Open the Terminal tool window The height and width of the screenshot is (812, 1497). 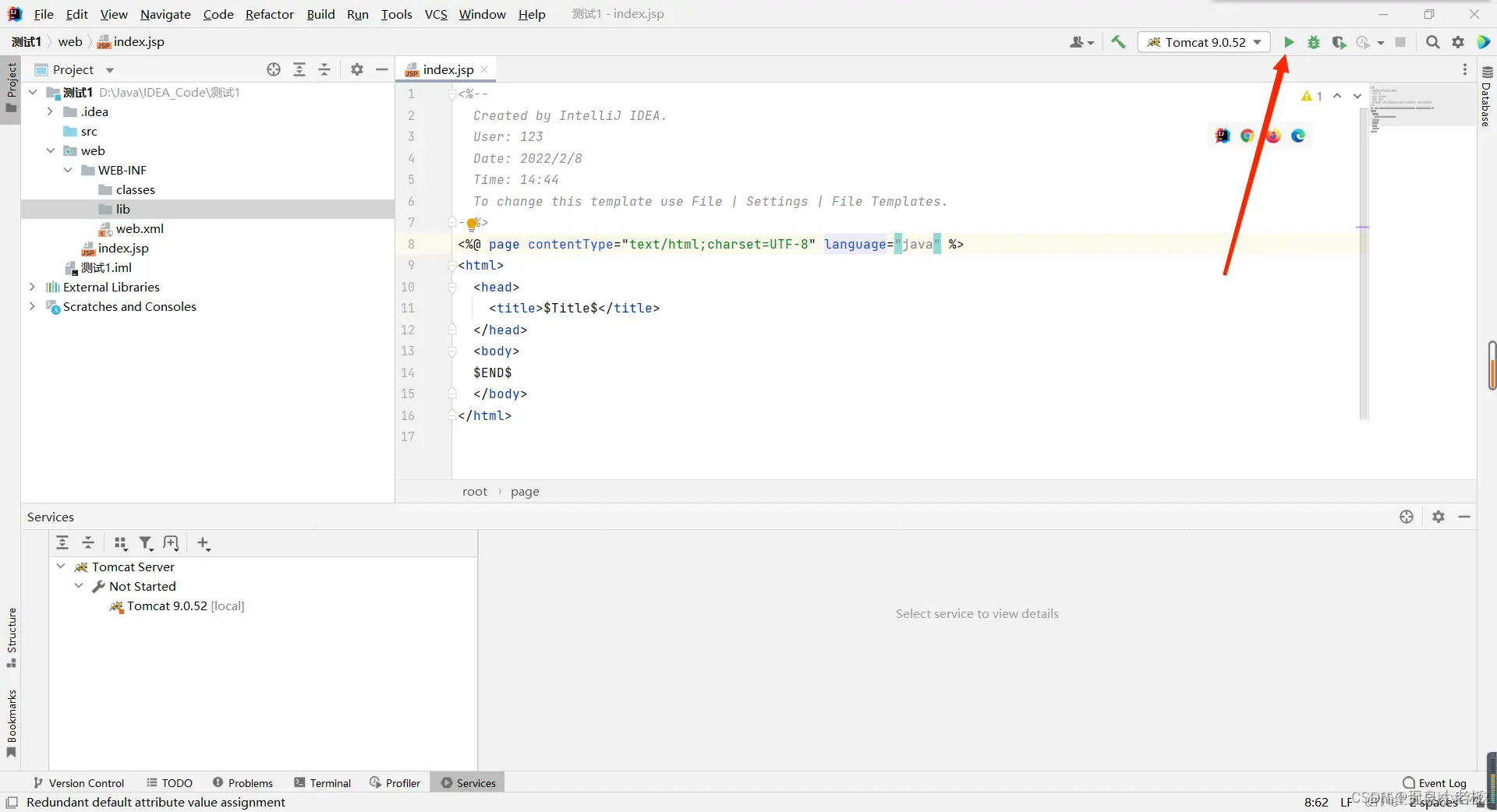[x=323, y=783]
